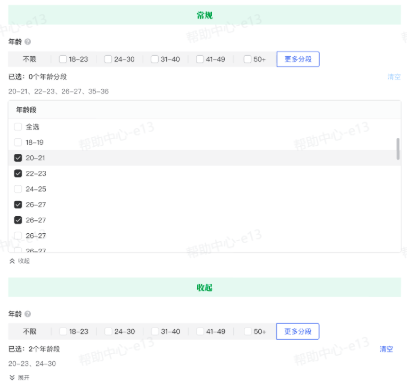The width and height of the screenshot is (407, 383).
Task: Click the 年龄段 list header
Action: point(205,110)
